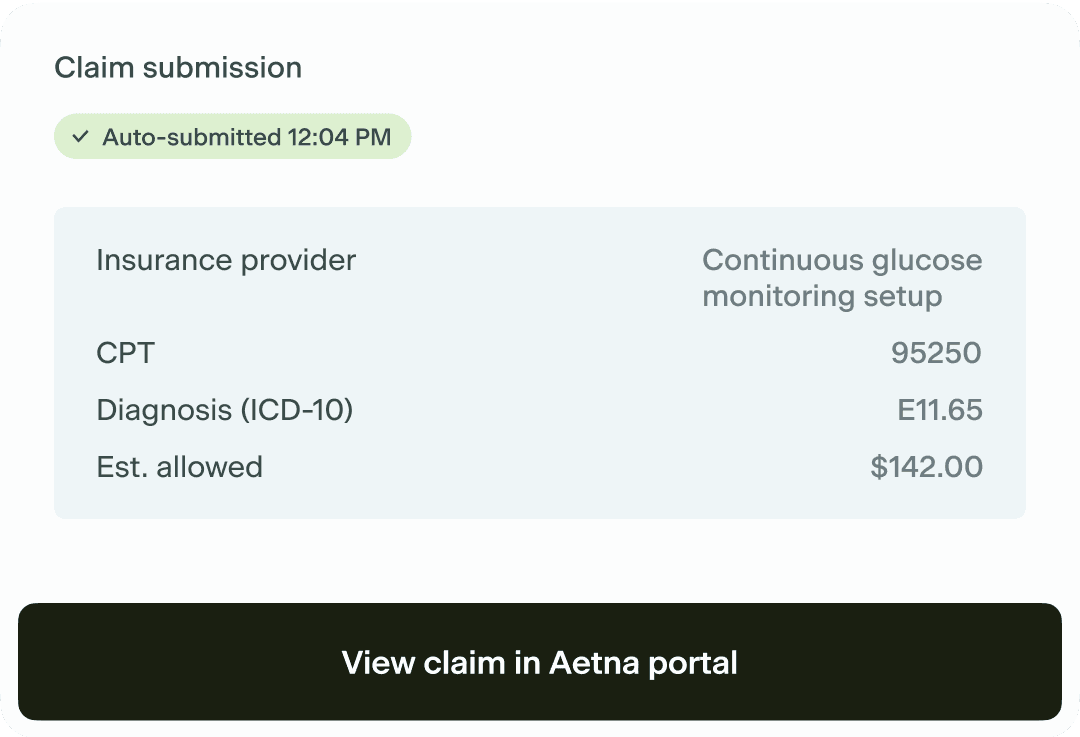Select the CPT code 95250
Viewport: 1080px width, 737px height.
(936, 353)
